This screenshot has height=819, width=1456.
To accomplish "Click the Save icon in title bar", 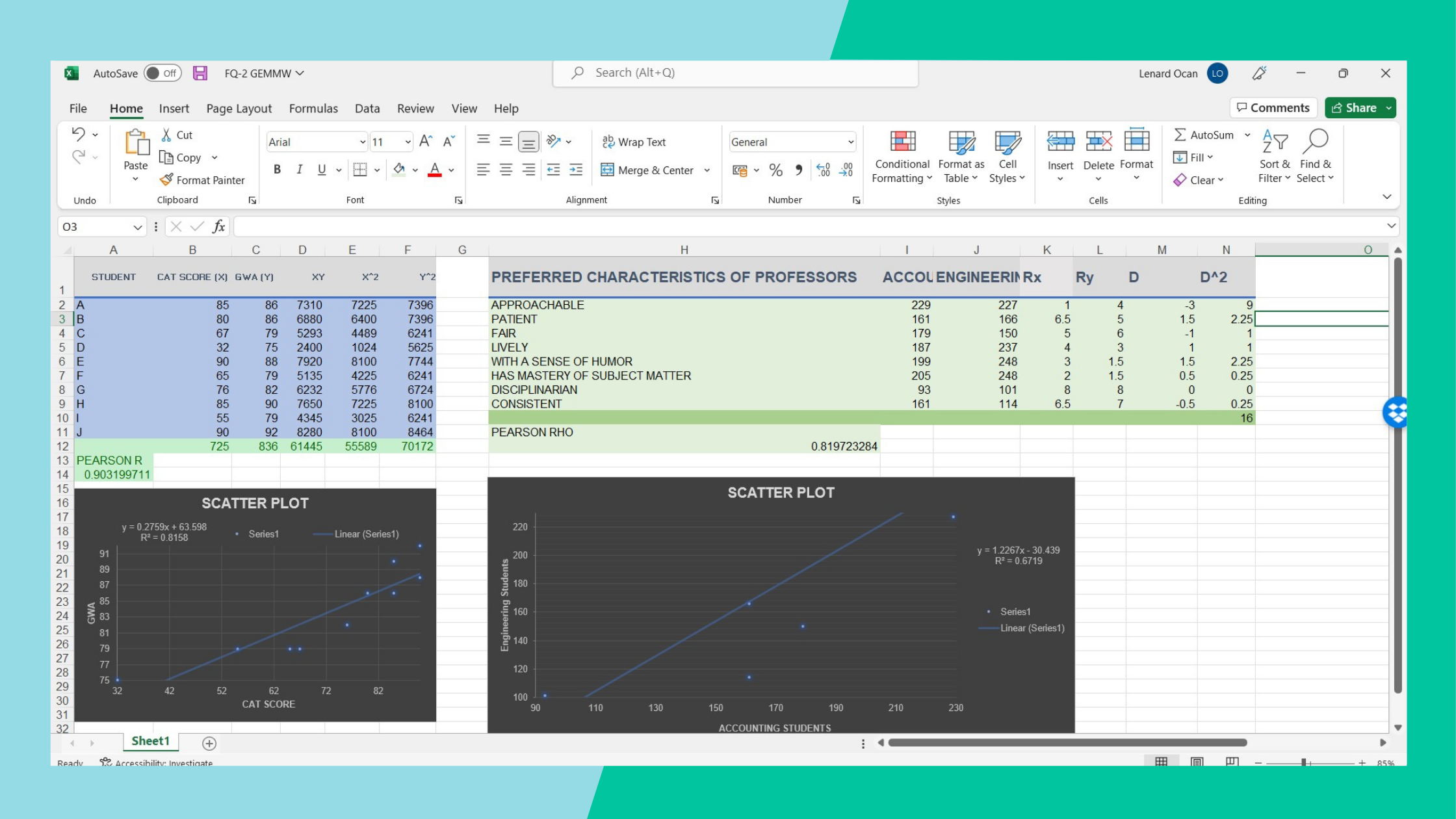I will coord(200,73).
